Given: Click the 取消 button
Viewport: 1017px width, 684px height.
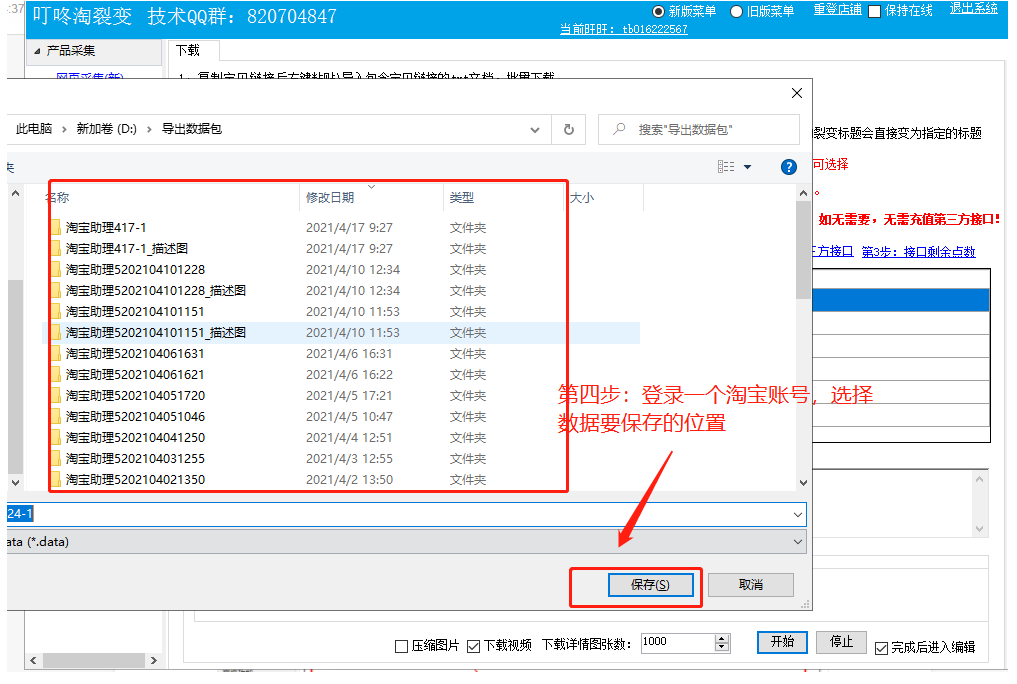Looking at the screenshot, I should tap(751, 585).
